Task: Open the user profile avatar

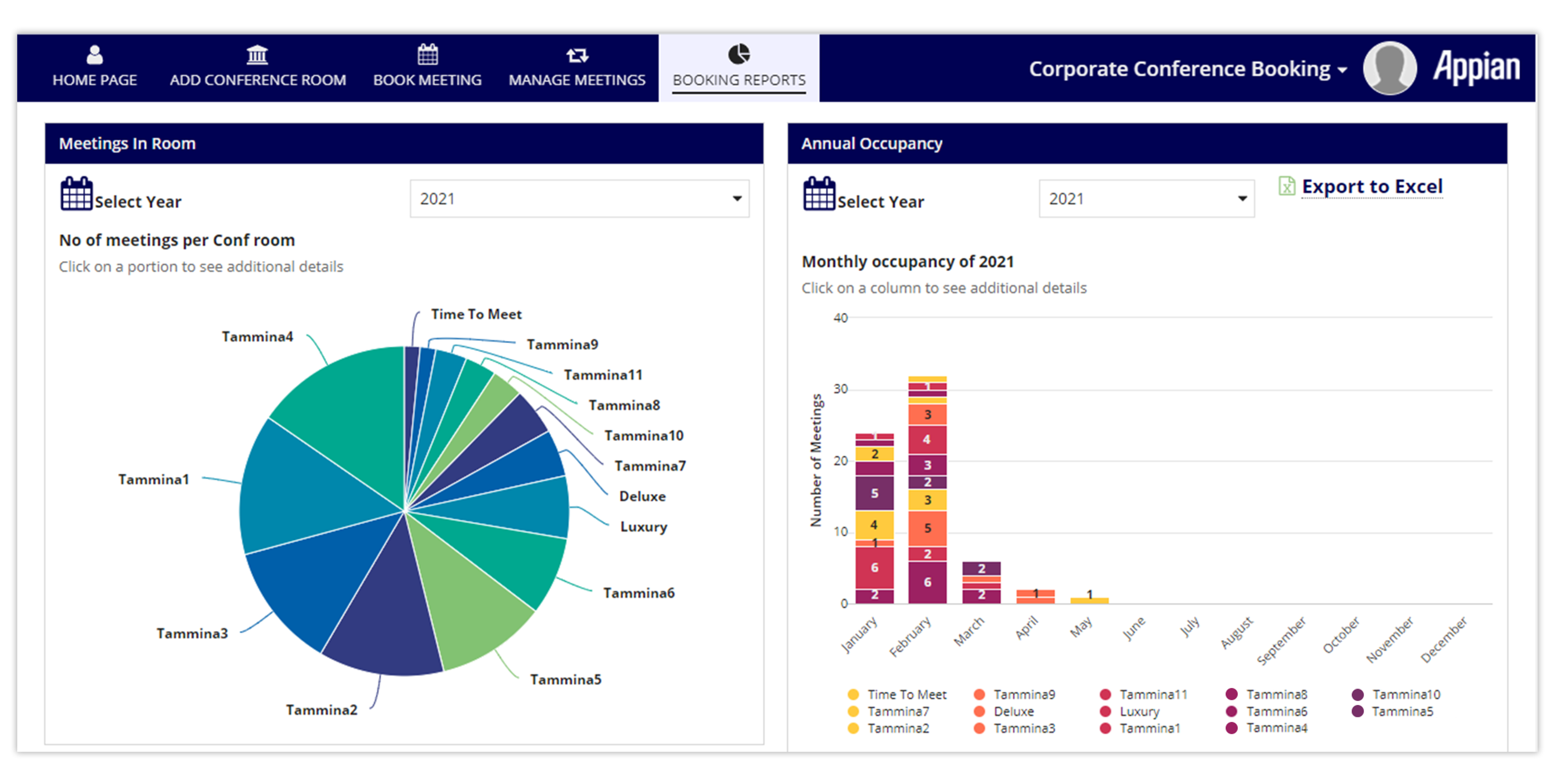Action: [x=1390, y=68]
